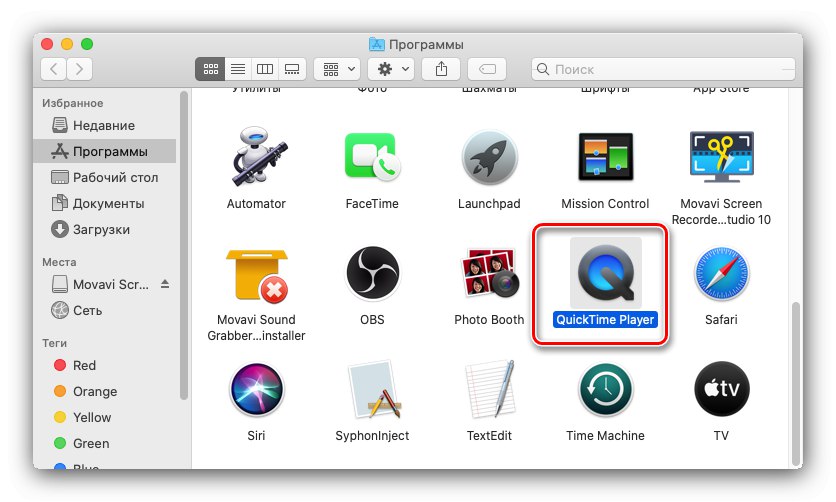Select the Mission Control app icon
This screenshot has width=836, height=502.
605,157
